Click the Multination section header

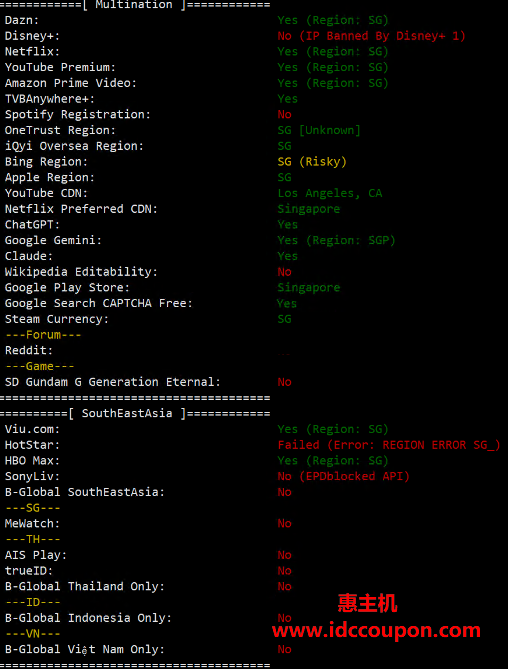pyautogui.click(x=135, y=5)
